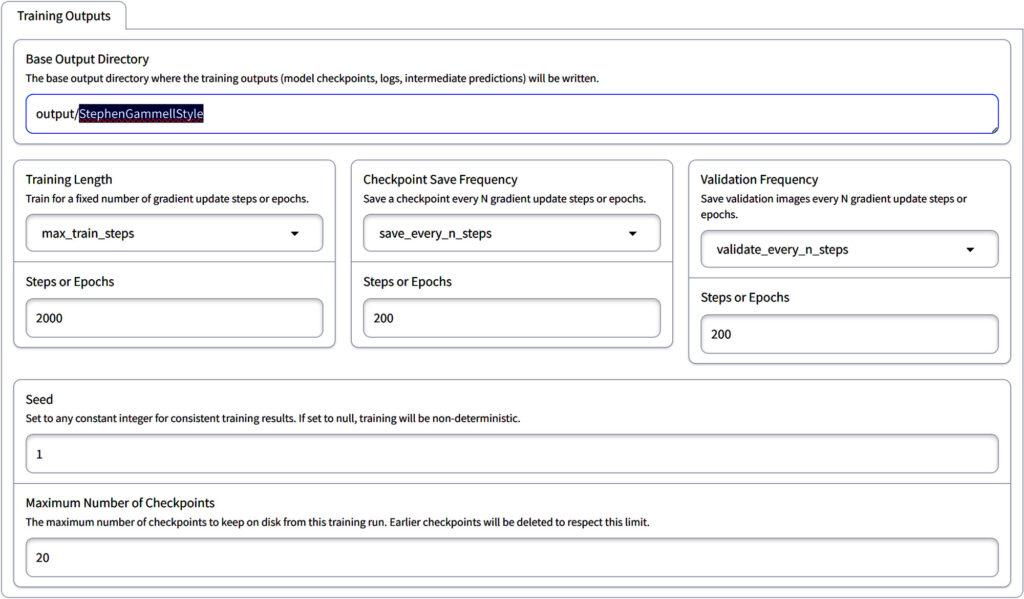Image resolution: width=1024 pixels, height=599 pixels.
Task: Click the description 'Train for a fixed number of gradient'
Action: pyautogui.click(x=167, y=199)
